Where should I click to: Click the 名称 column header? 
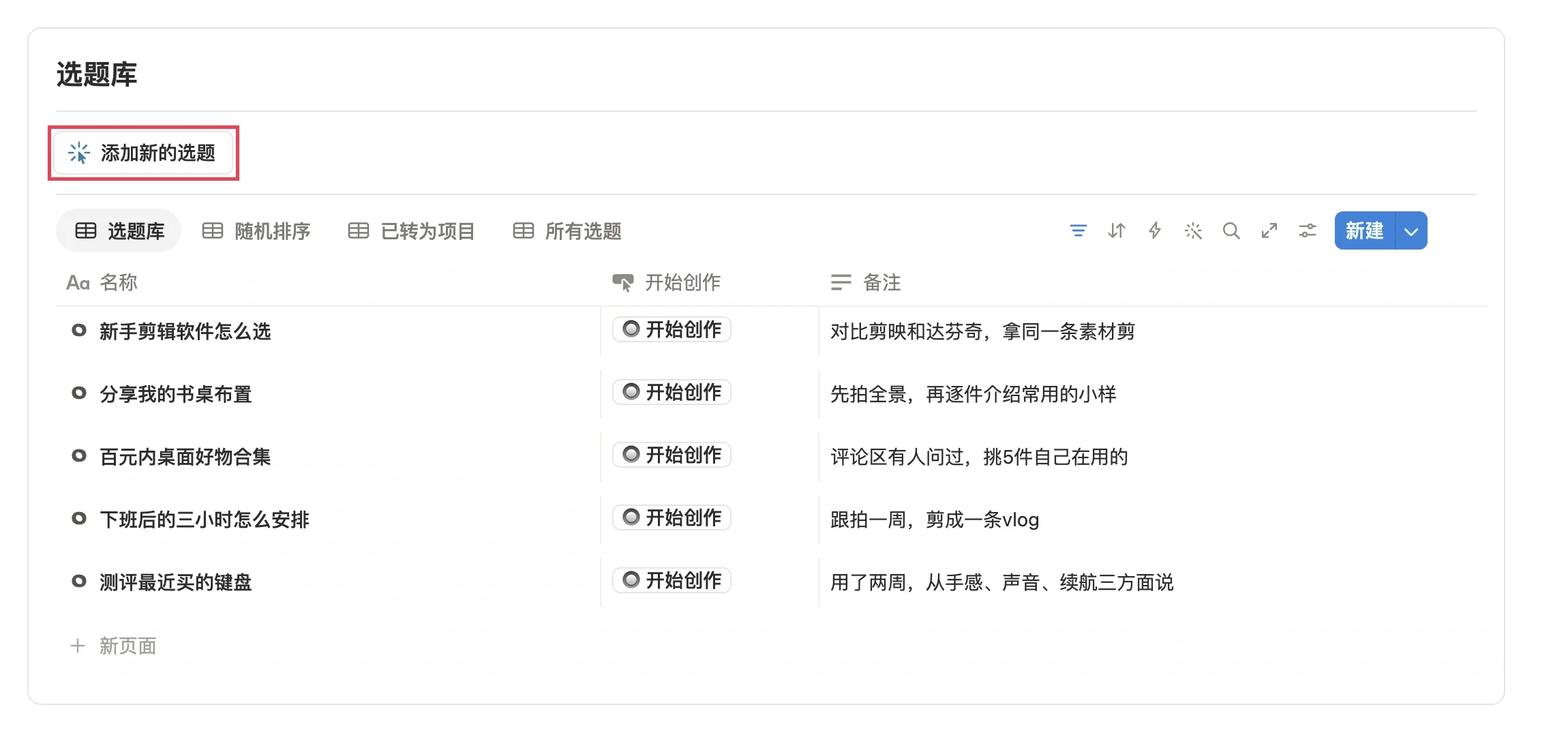(102, 282)
